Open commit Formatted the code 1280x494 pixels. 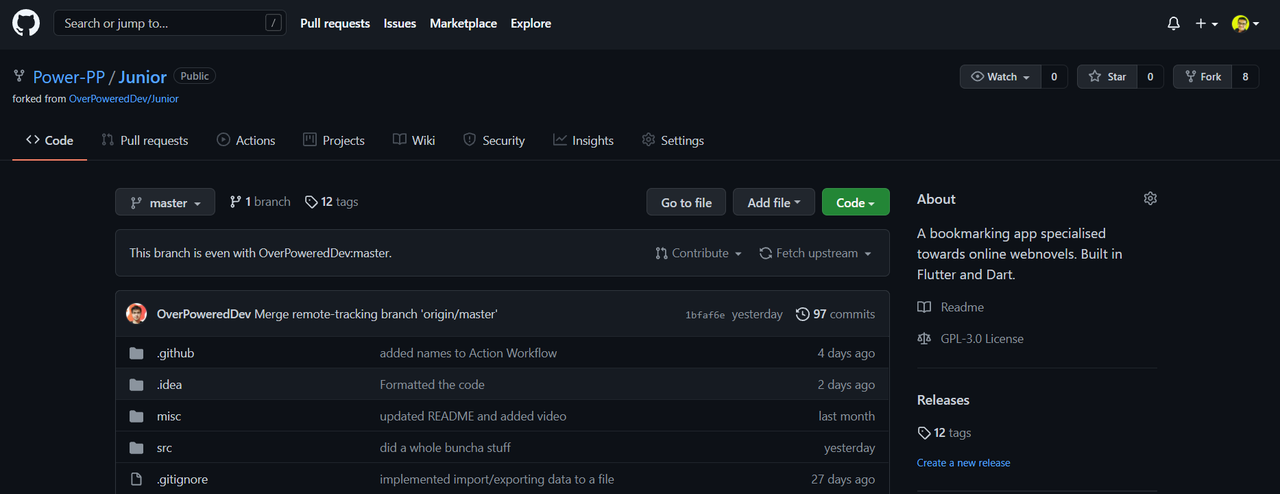coord(432,384)
